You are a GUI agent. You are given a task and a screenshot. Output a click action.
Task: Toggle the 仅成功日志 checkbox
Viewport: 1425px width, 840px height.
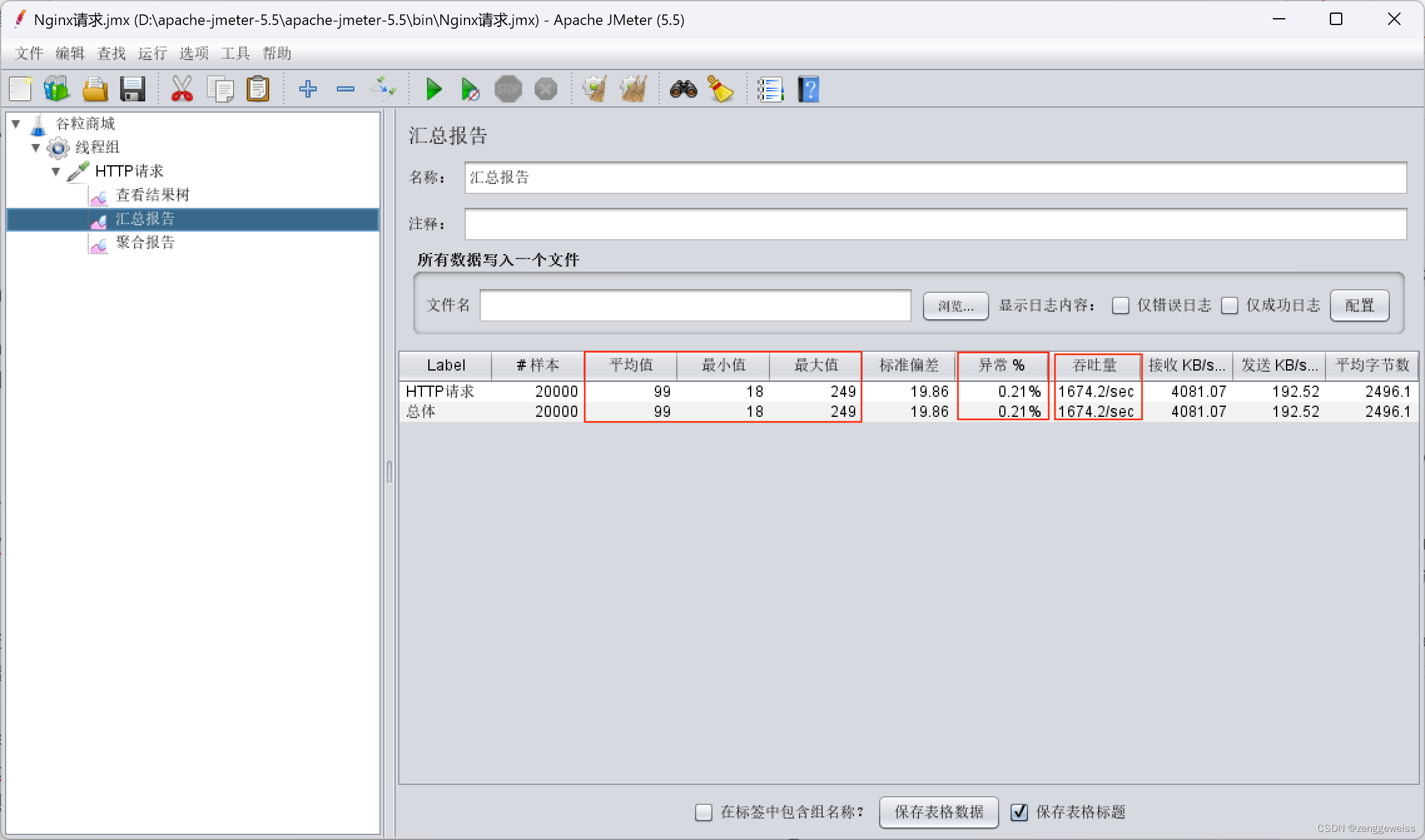coord(1230,305)
